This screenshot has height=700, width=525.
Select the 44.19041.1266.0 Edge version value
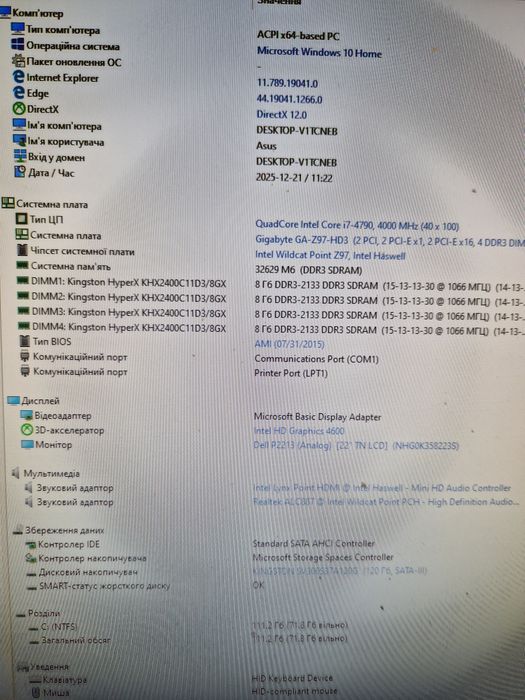[289, 99]
